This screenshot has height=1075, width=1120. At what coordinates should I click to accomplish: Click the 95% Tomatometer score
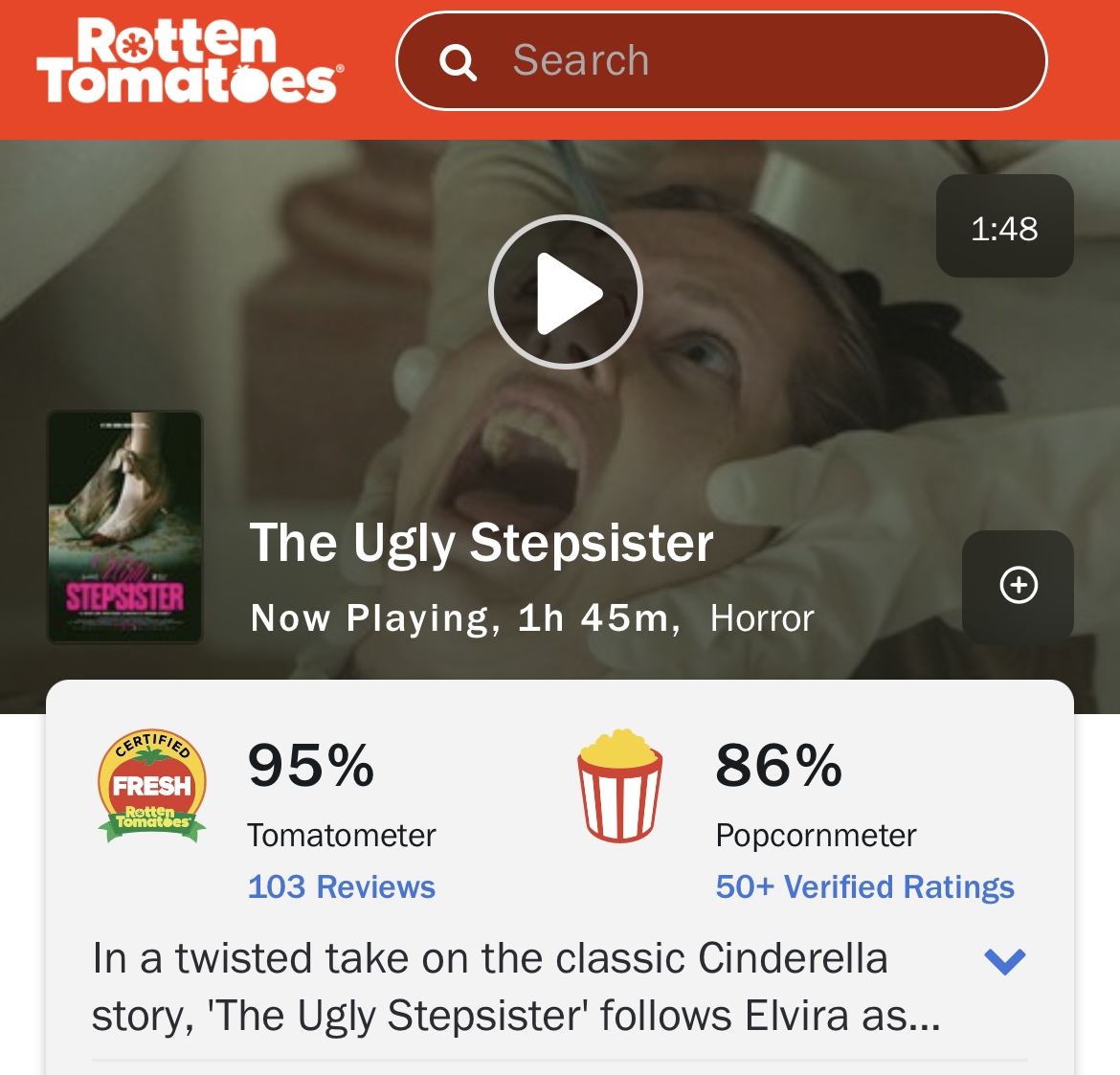tap(311, 765)
